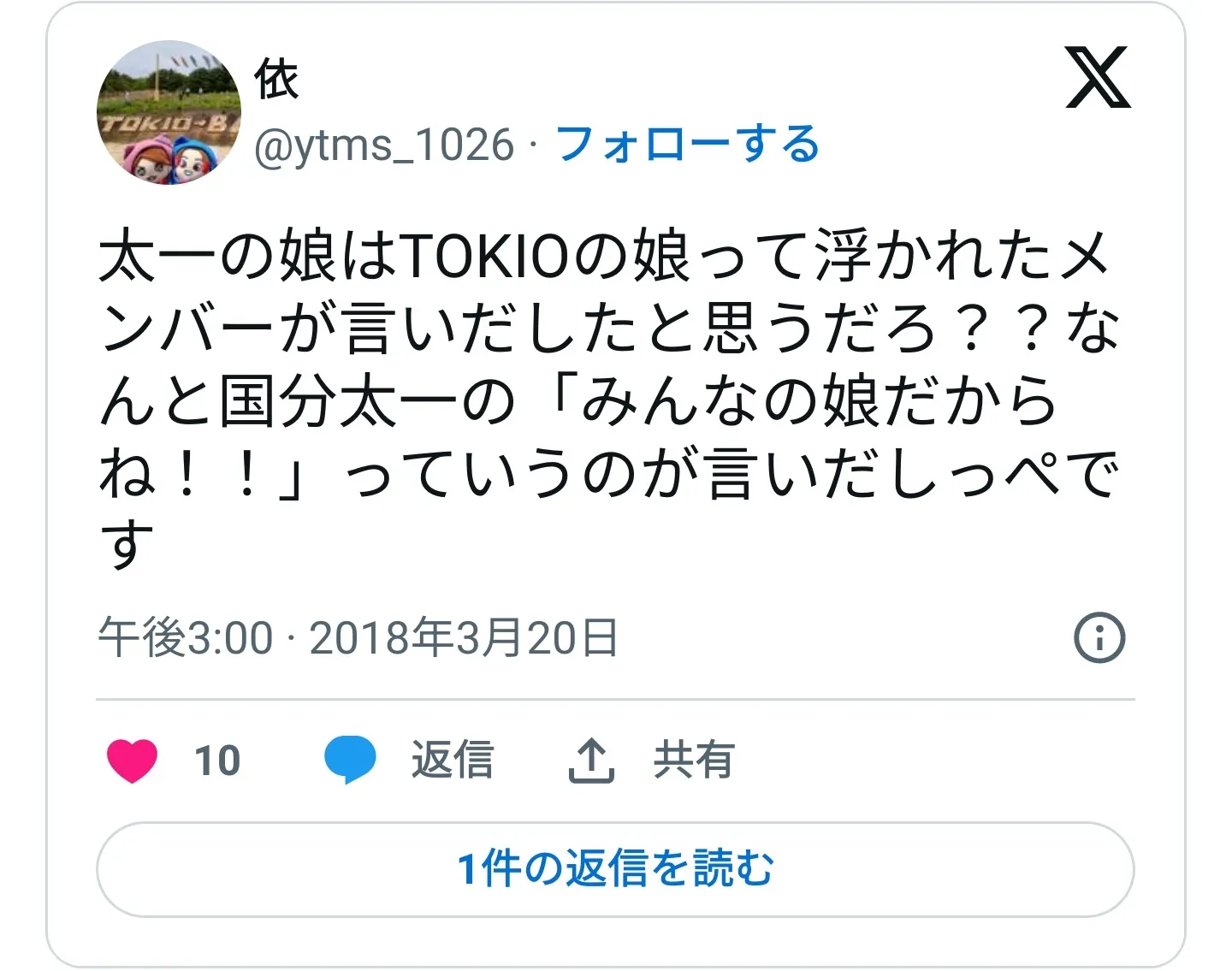Image resolution: width=1232 pixels, height=971 pixels.
Task: Open the profile avatar photo
Action: tap(169, 112)
